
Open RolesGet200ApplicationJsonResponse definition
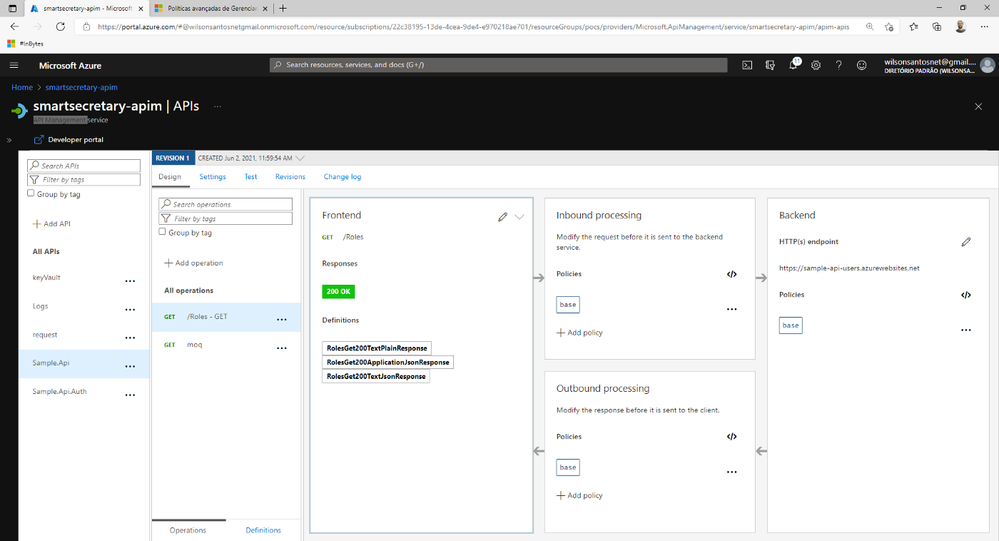(387, 362)
